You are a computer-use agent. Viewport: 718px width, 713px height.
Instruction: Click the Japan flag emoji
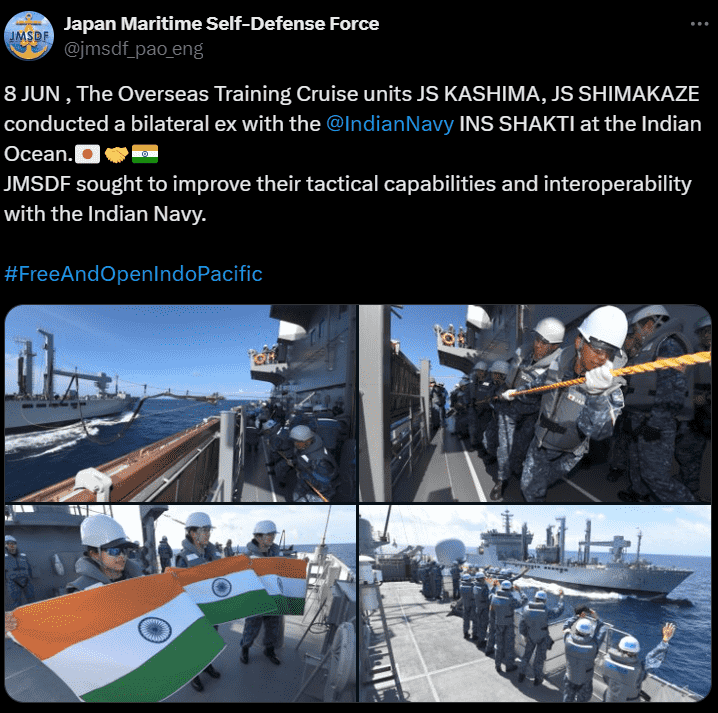[87, 154]
